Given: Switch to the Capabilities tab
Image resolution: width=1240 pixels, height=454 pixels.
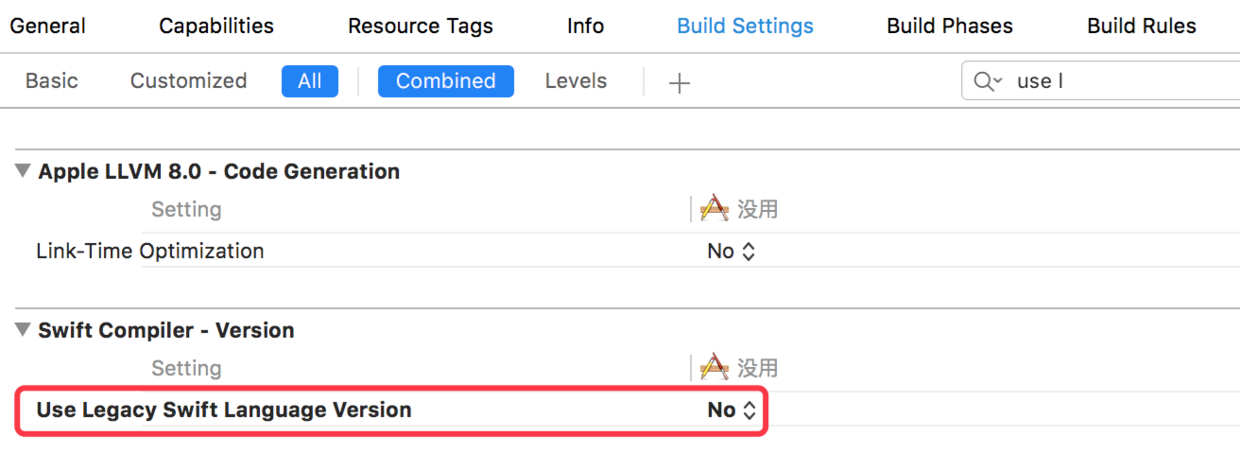Looking at the screenshot, I should point(216,26).
